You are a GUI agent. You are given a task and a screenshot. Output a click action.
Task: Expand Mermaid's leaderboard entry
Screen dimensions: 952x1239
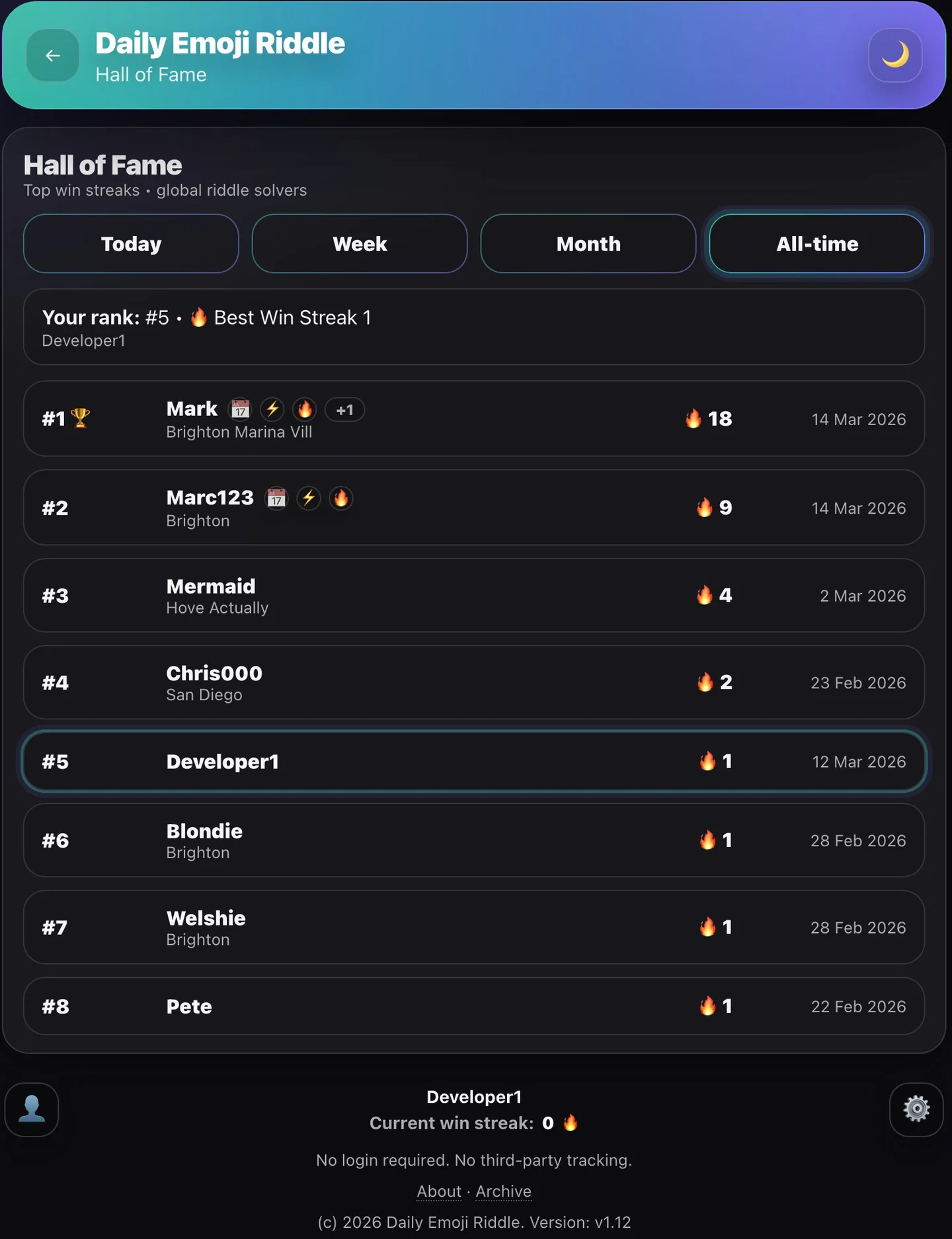473,595
